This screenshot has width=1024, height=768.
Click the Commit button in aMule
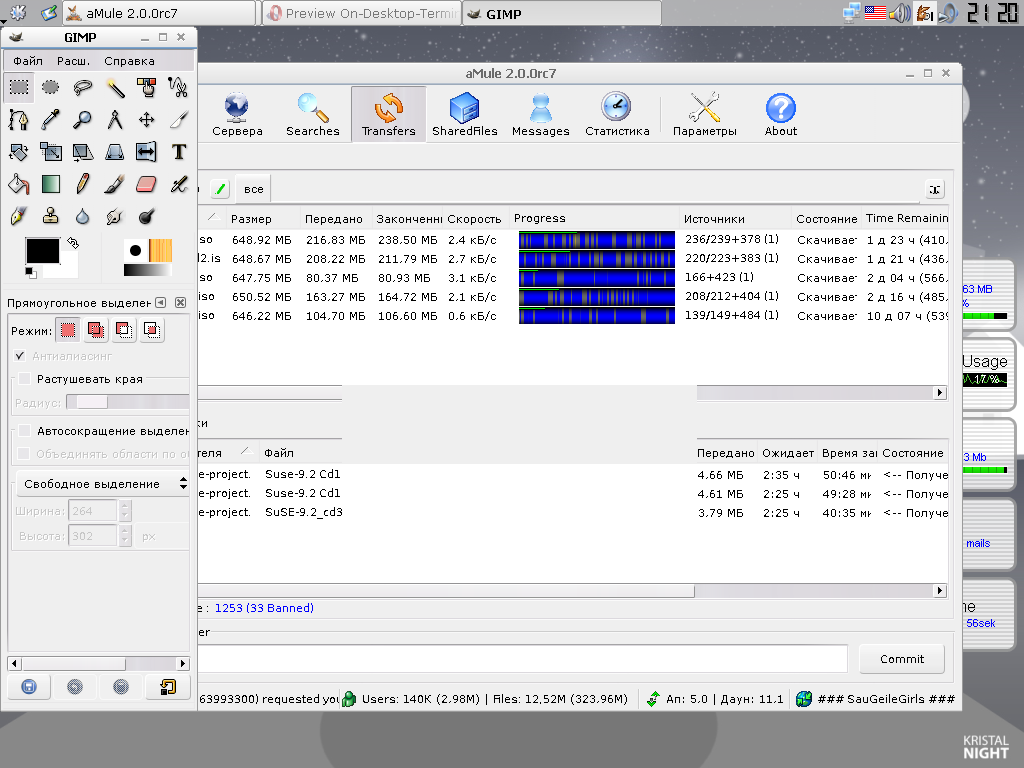(x=902, y=659)
